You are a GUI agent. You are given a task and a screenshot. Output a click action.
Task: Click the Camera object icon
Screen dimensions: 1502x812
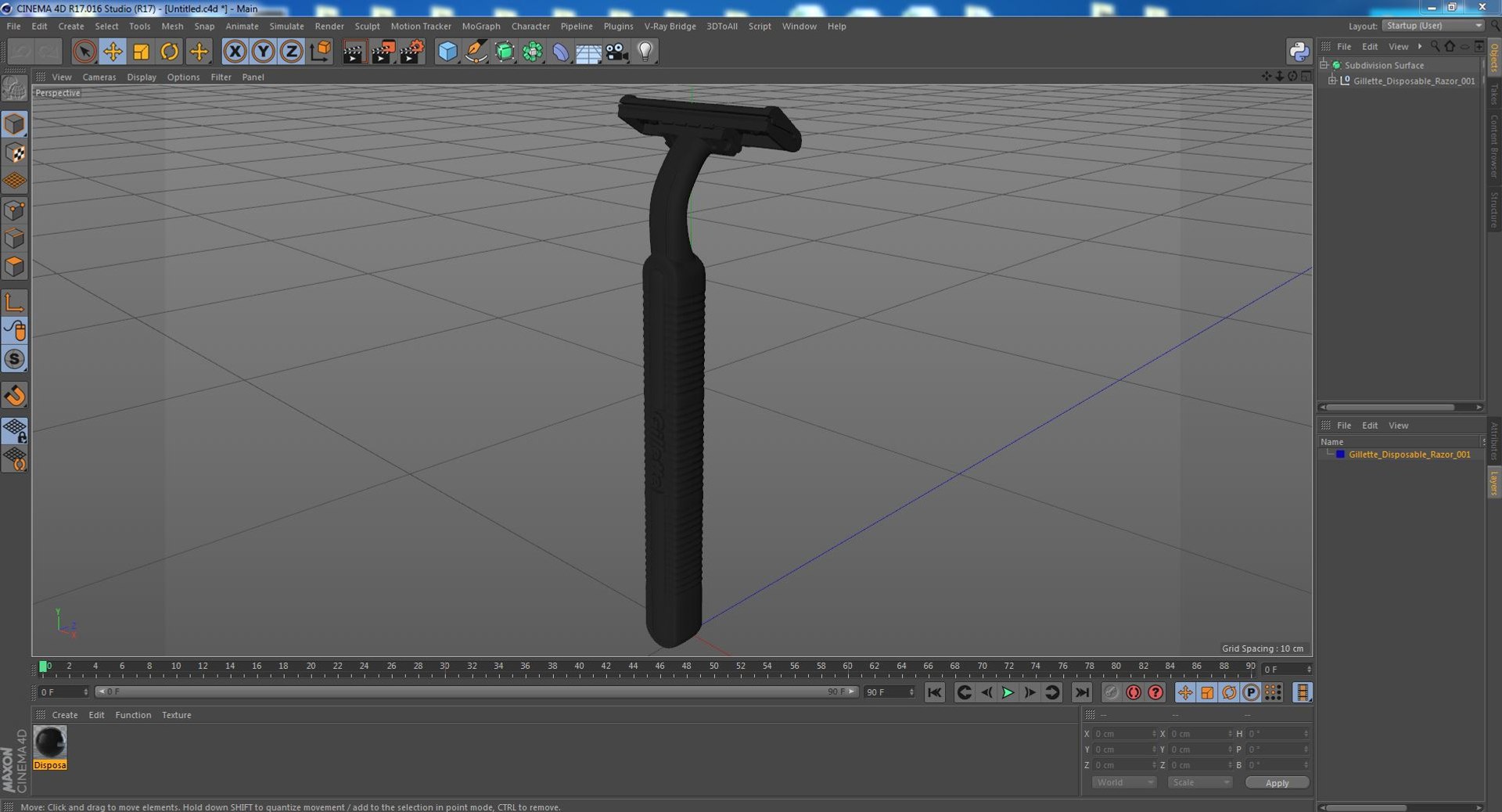pyautogui.click(x=617, y=52)
